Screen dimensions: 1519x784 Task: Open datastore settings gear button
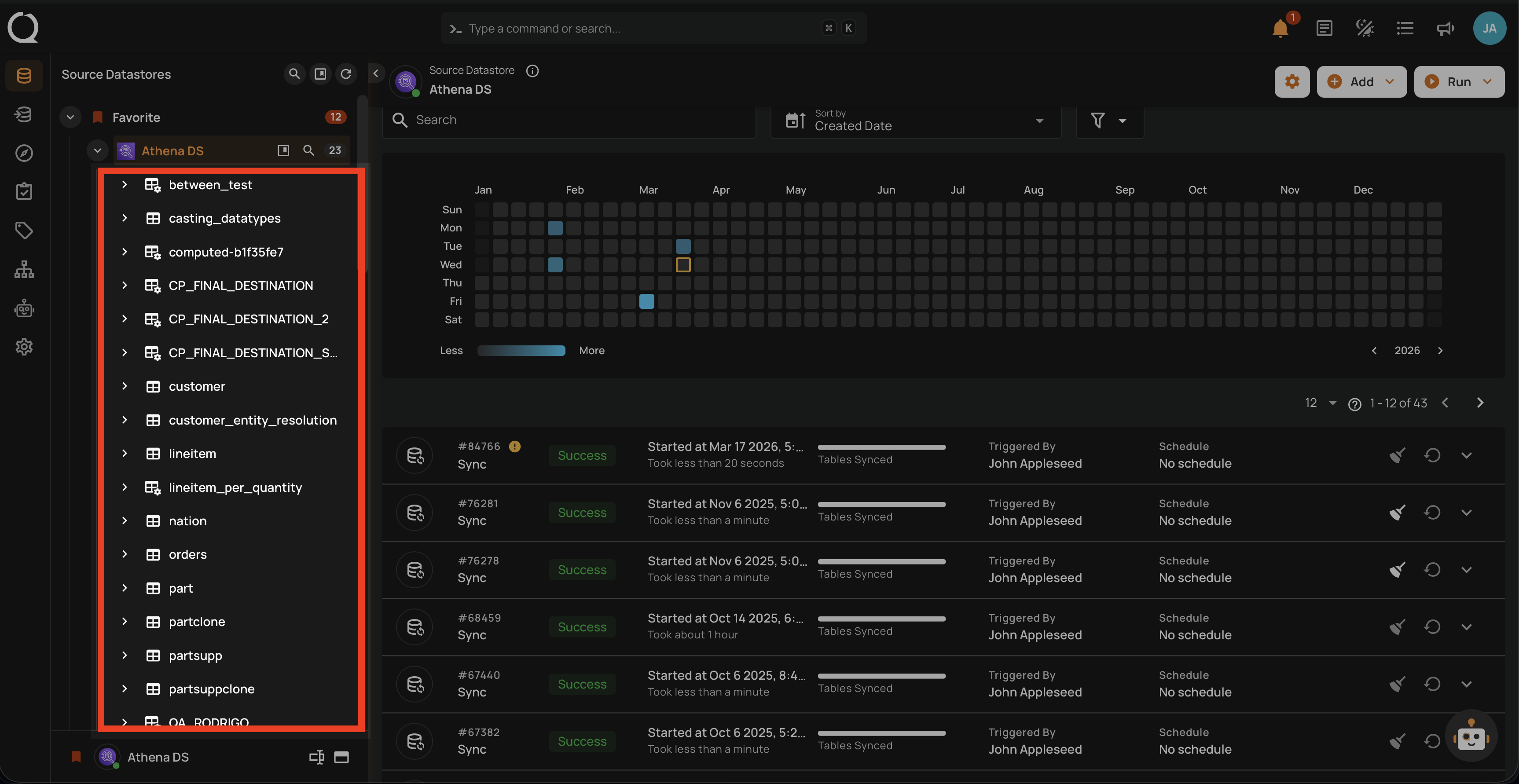pos(1292,81)
